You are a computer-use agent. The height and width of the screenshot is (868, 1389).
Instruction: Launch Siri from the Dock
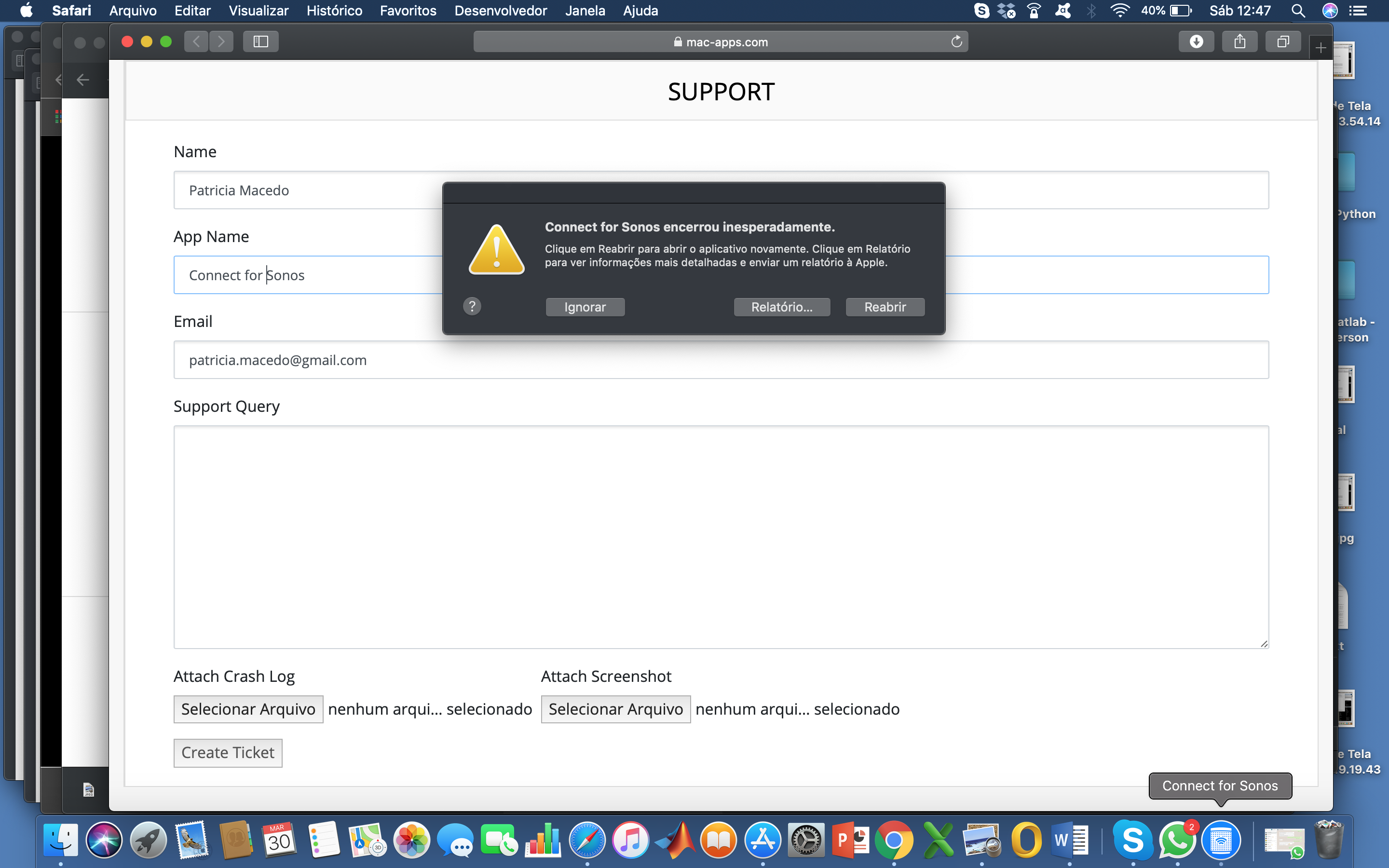point(105,840)
